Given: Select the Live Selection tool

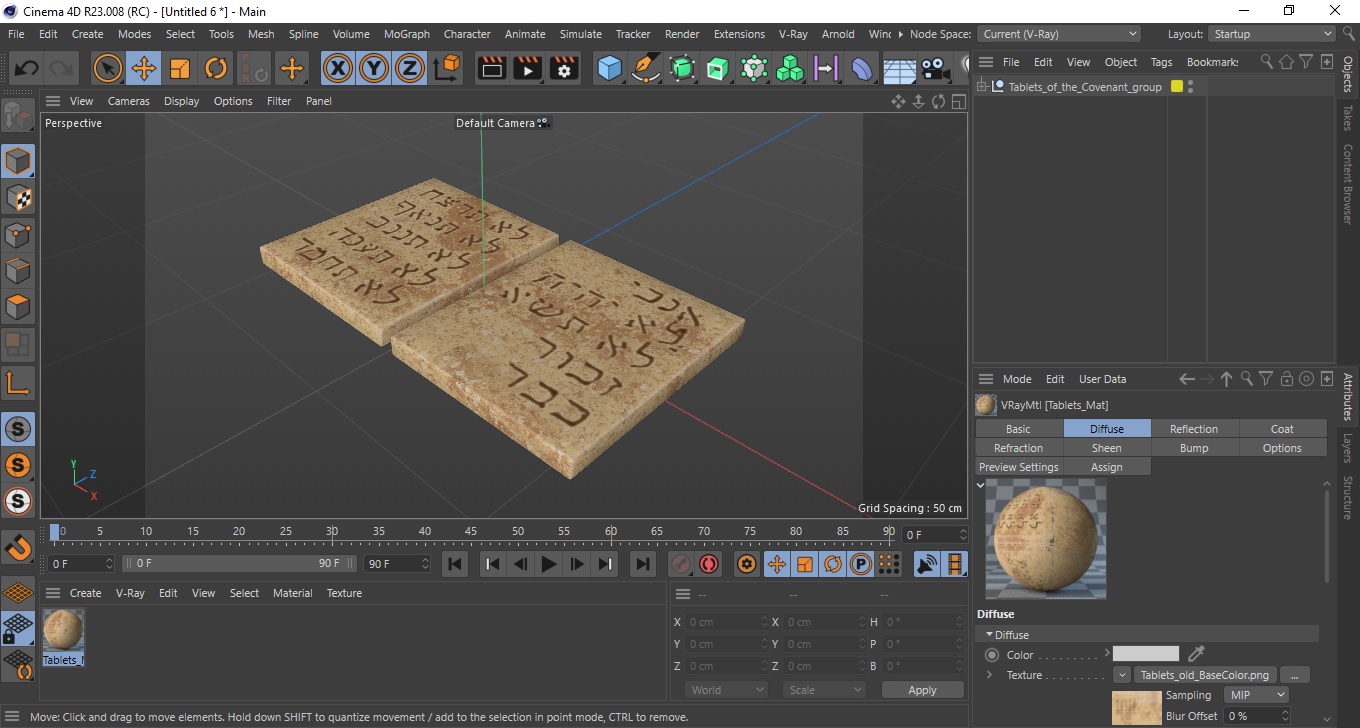Looking at the screenshot, I should point(108,69).
